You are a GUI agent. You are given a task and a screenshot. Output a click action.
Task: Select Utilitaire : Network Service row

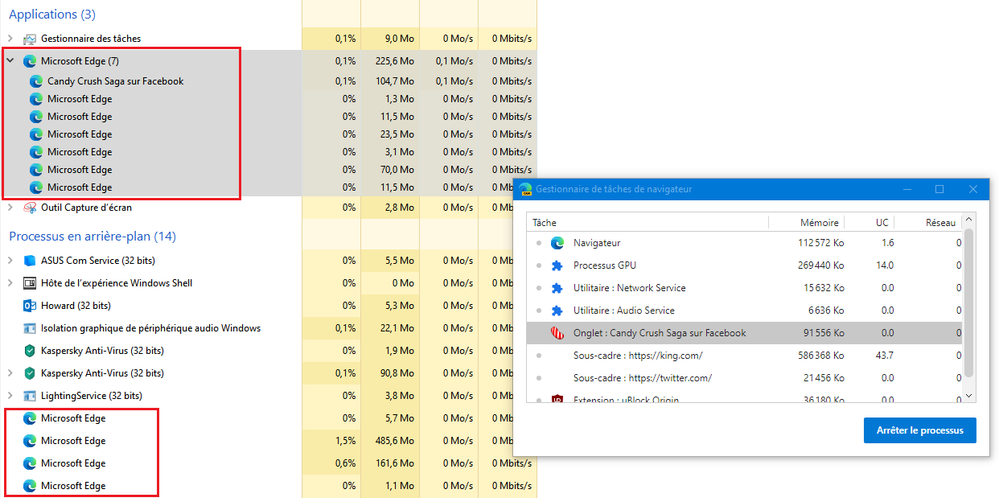(745, 288)
